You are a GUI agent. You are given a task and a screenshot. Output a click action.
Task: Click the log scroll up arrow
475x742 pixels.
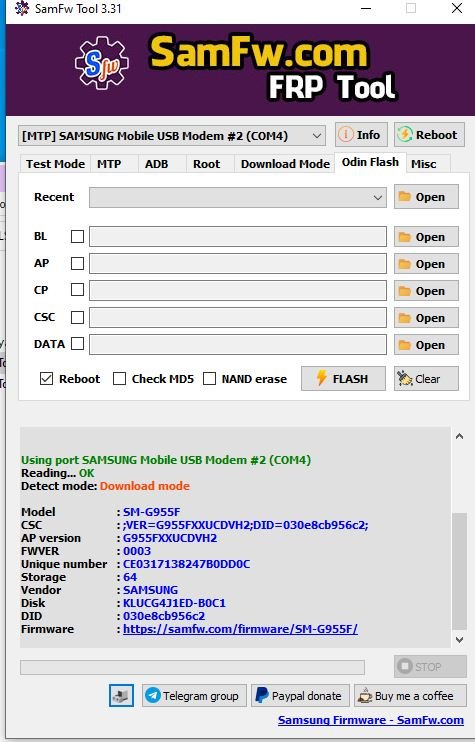tap(459, 436)
